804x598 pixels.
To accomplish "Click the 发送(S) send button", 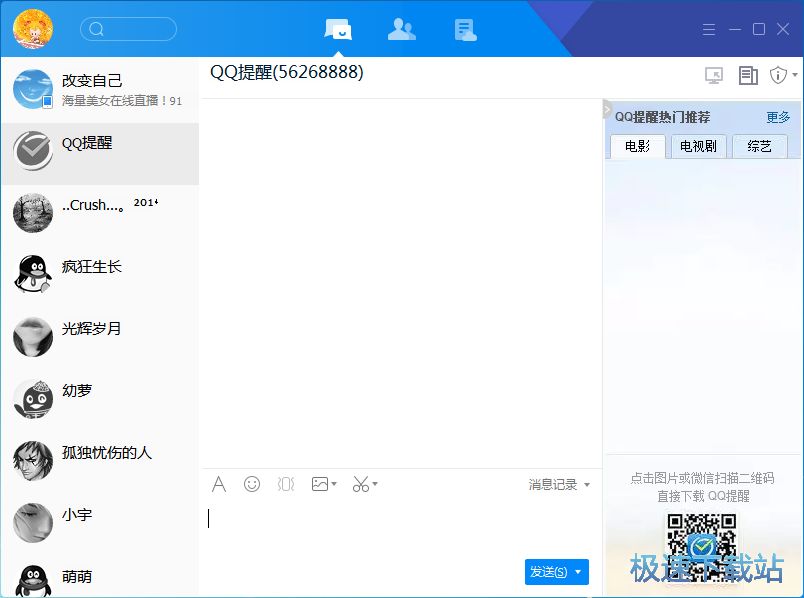I will pos(548,572).
